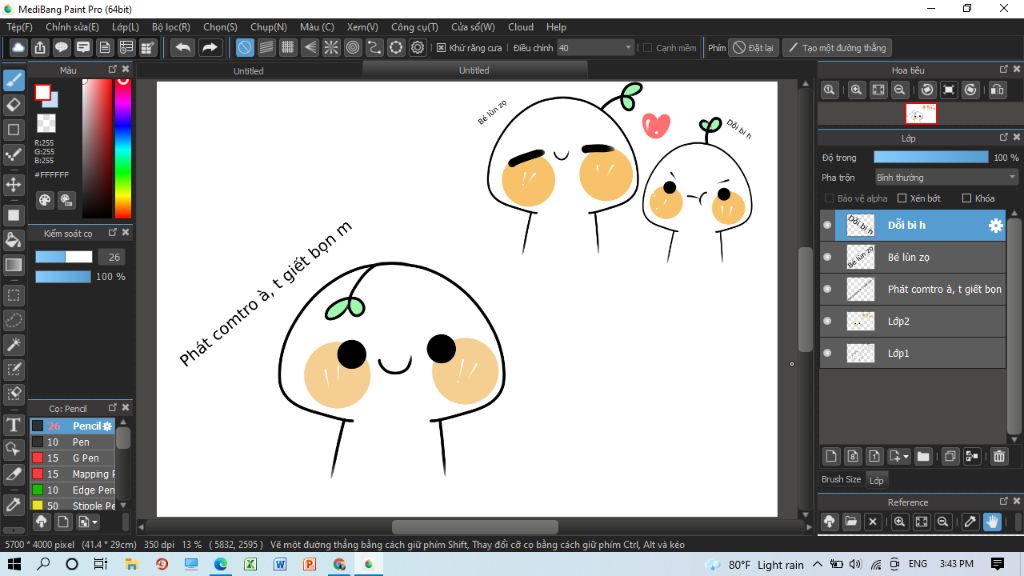This screenshot has width=1024, height=576.
Task: Open the gear settings of Dỗi bi h layer
Action: (x=995, y=225)
